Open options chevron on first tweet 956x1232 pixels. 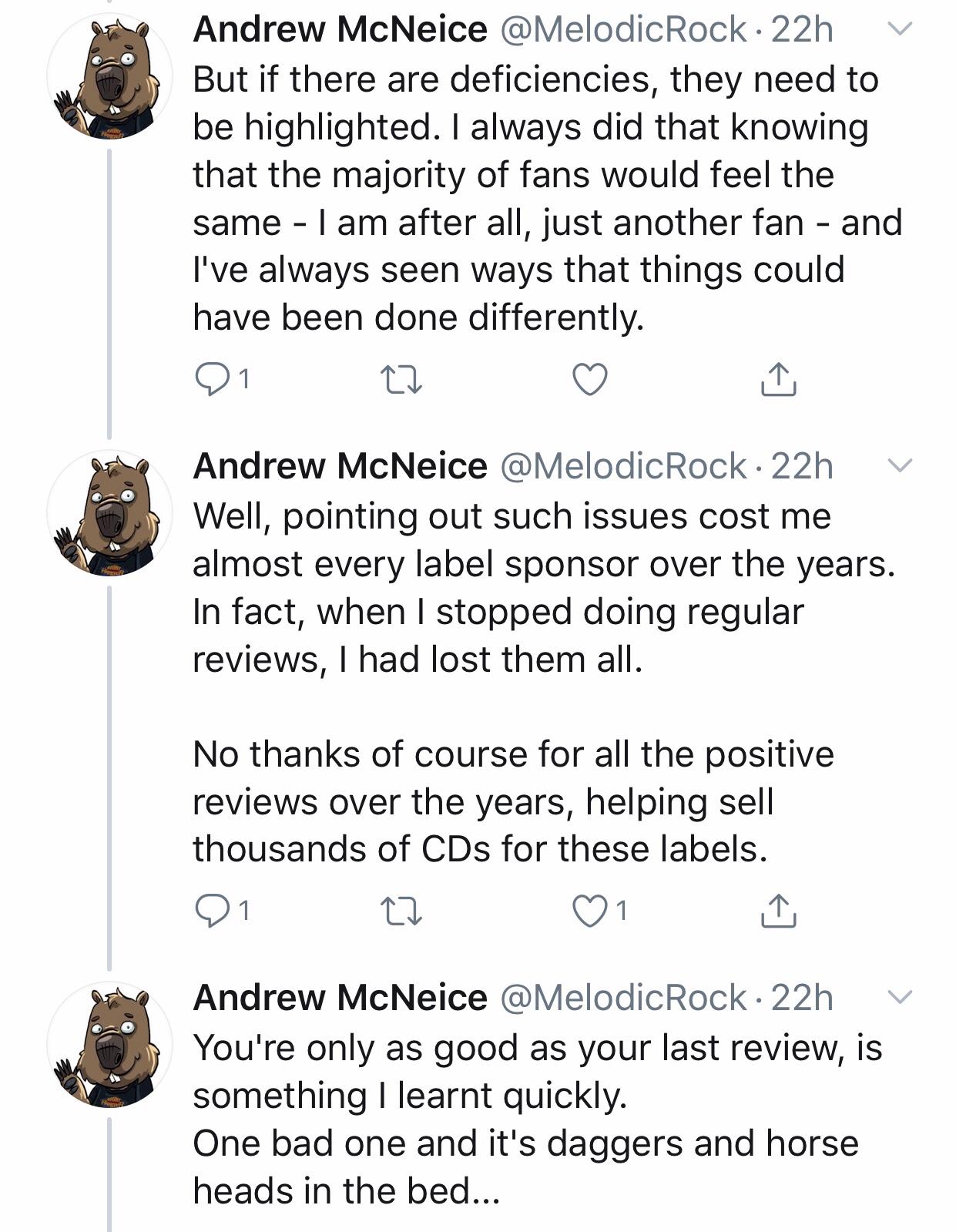(899, 29)
